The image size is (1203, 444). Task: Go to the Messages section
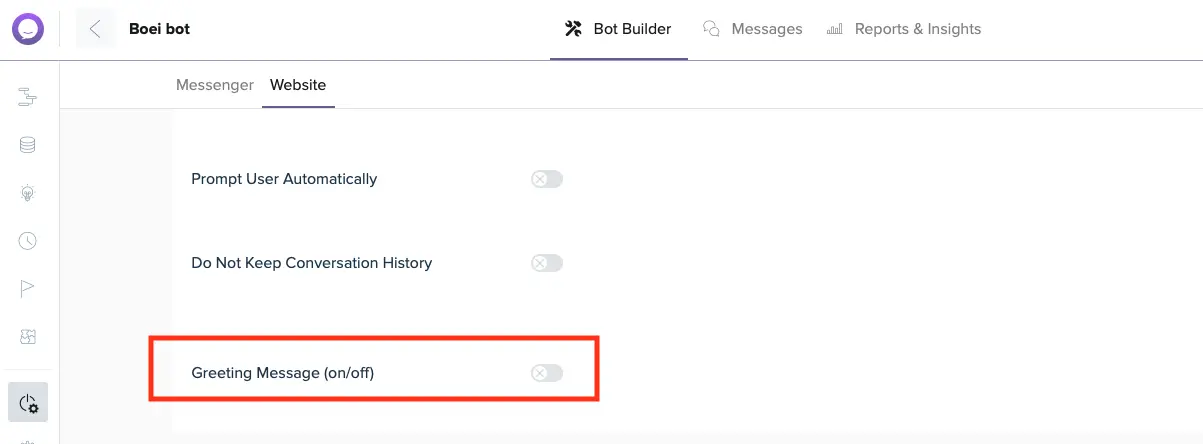[753, 29]
